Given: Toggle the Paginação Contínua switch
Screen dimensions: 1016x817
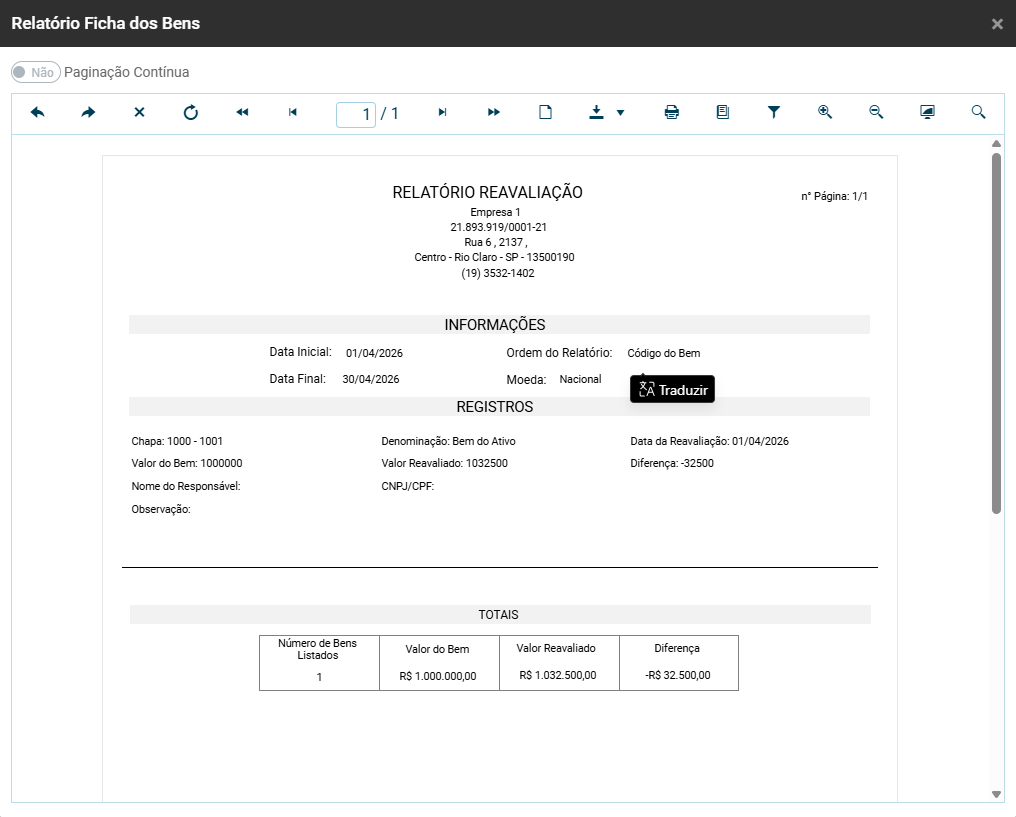Looking at the screenshot, I should pyautogui.click(x=35, y=72).
